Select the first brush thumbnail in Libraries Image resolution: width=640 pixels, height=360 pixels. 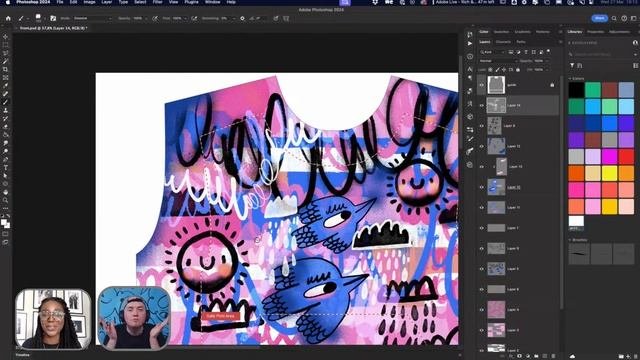[x=579, y=254]
